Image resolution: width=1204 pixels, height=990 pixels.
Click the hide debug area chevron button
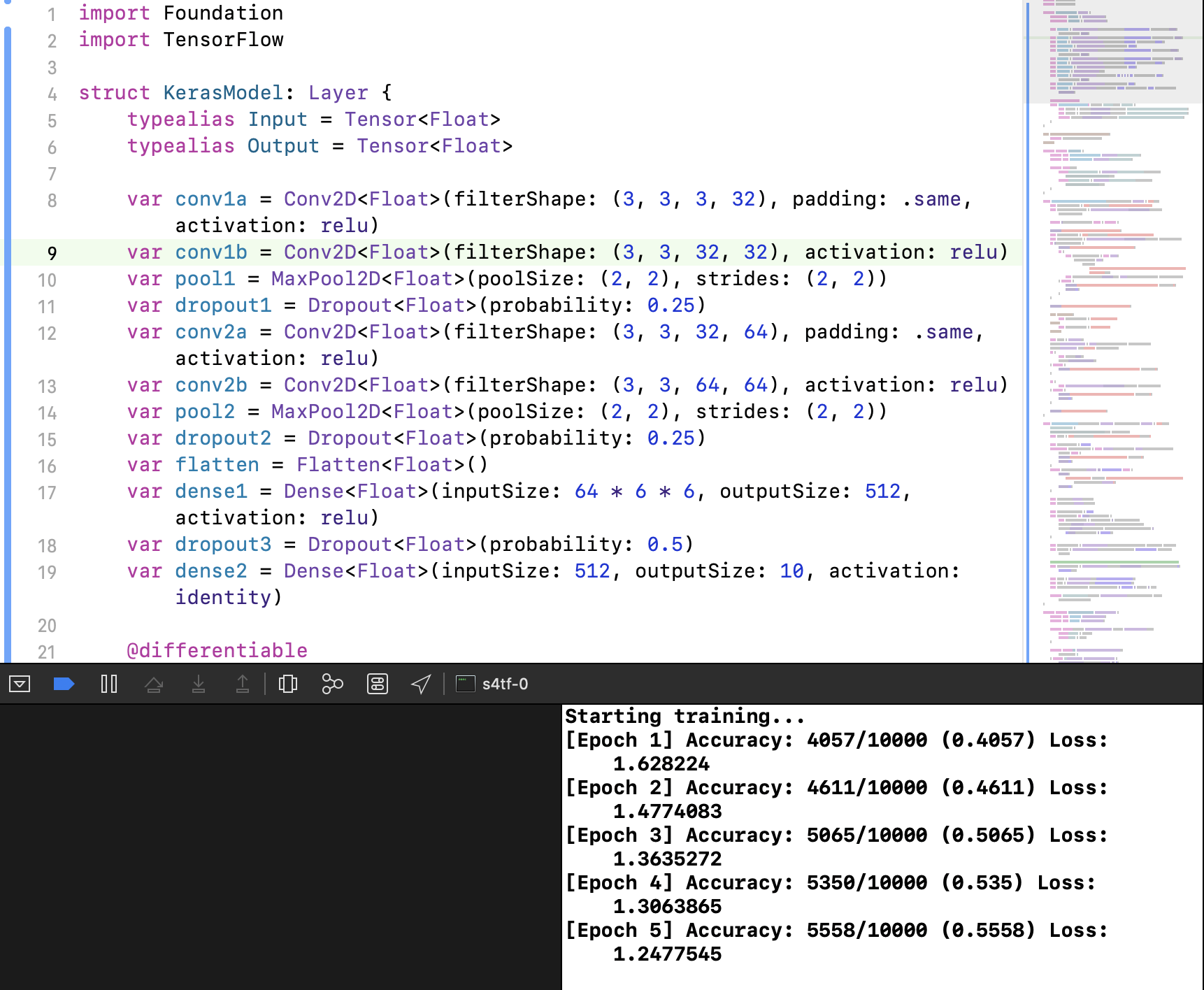coord(20,684)
